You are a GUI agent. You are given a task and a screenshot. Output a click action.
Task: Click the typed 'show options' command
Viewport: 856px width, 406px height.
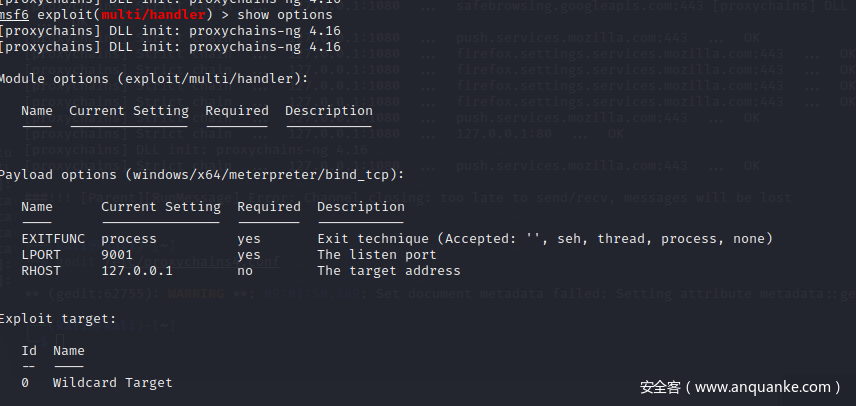point(286,16)
